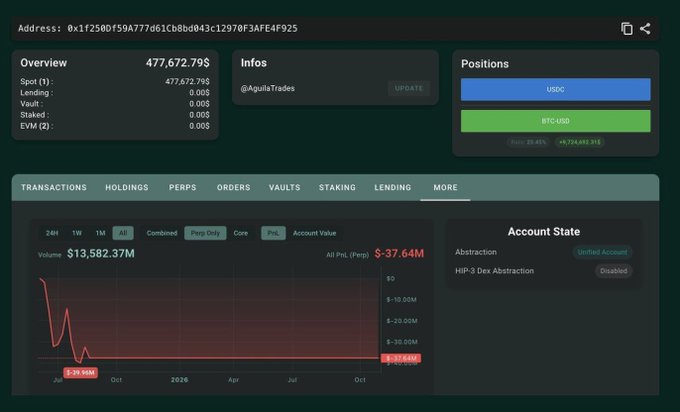
Task: Click the $-39.96M chart low marker
Action: [81, 373]
